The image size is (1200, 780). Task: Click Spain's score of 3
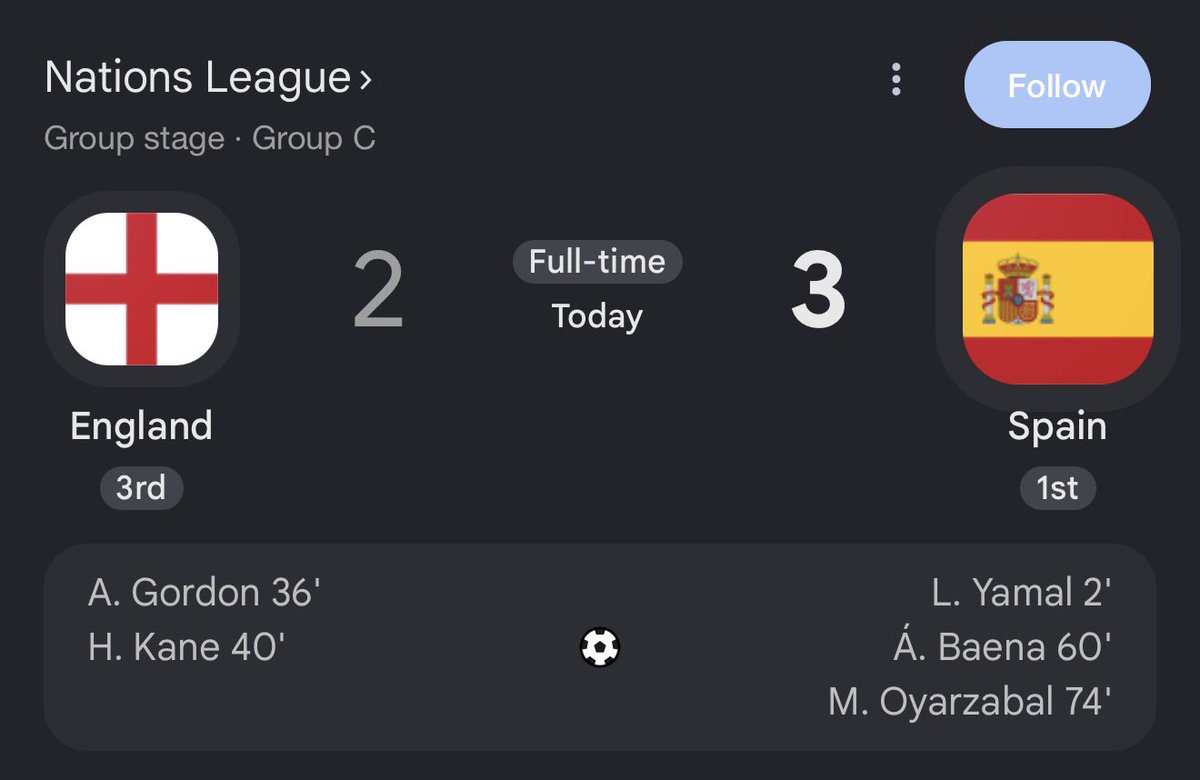tap(818, 291)
